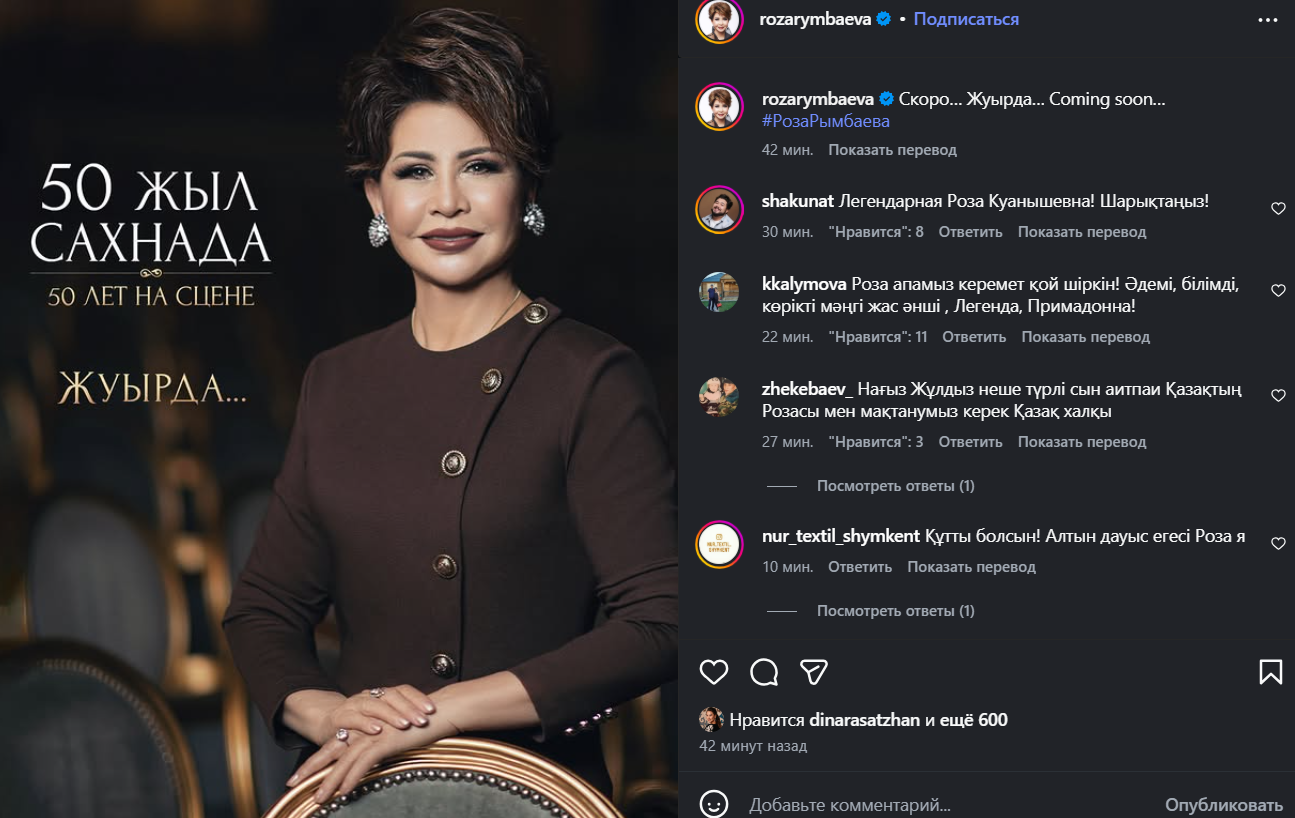The width and height of the screenshot is (1295, 818).
Task: Like shakunat's comment with the heart
Action: pos(1278,209)
